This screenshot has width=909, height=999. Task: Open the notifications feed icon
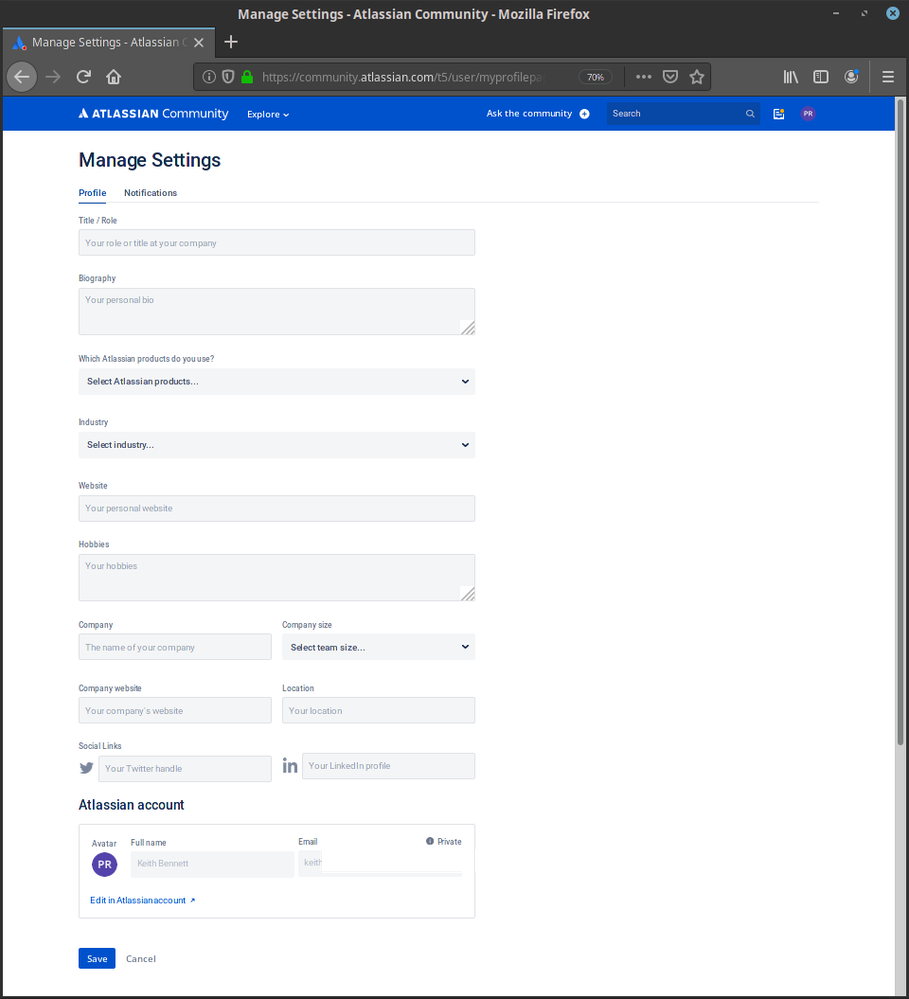click(778, 114)
